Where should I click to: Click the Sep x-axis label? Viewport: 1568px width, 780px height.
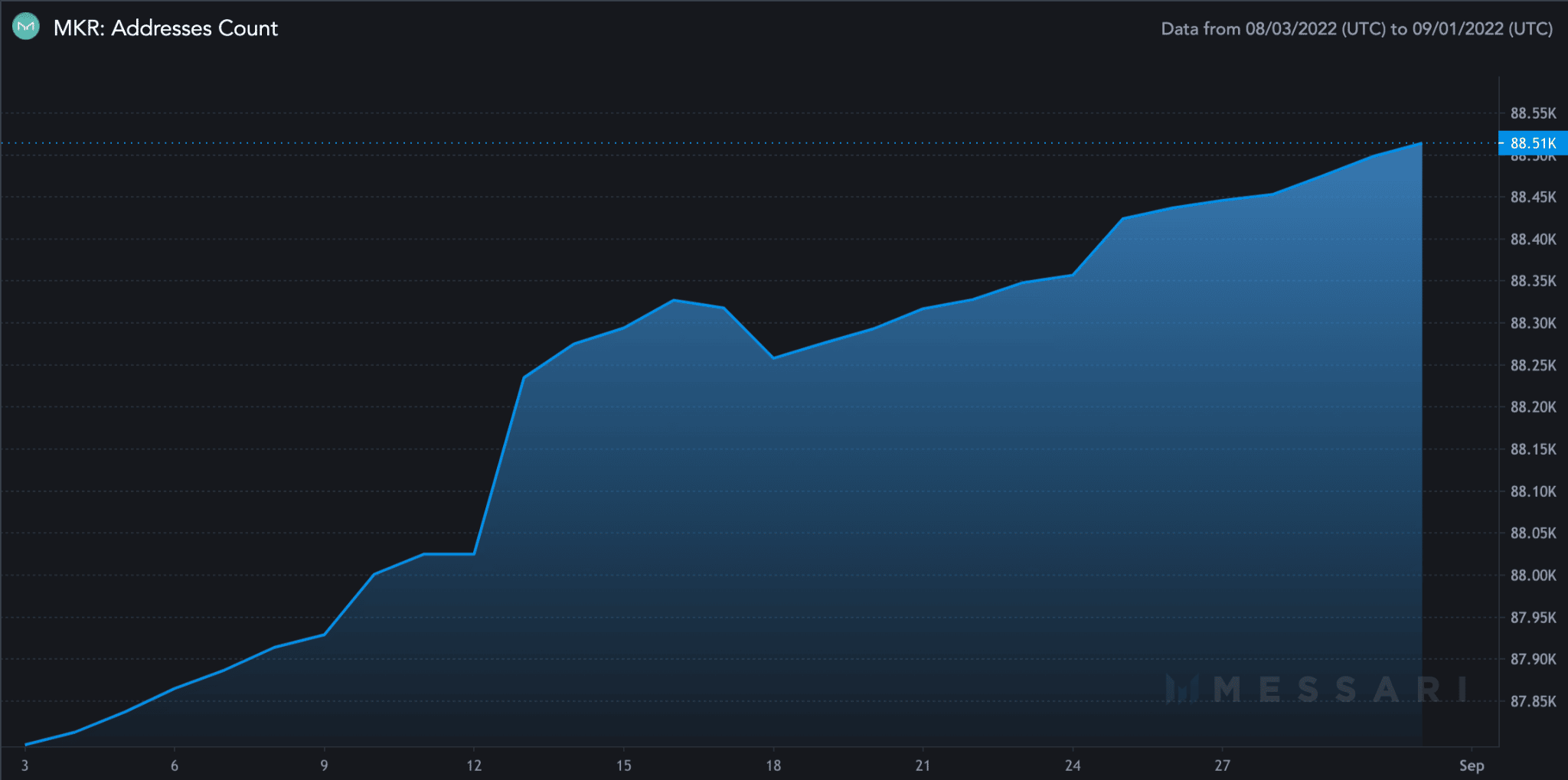(x=1472, y=765)
